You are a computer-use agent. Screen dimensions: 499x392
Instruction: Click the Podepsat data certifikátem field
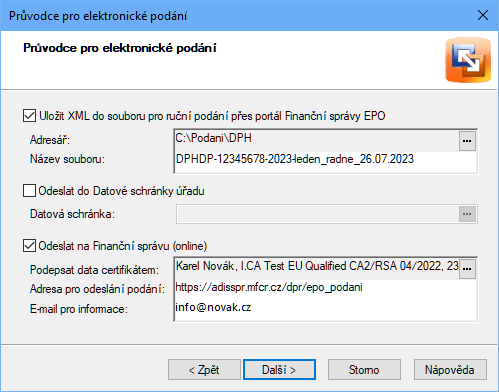pyautogui.click(x=317, y=269)
